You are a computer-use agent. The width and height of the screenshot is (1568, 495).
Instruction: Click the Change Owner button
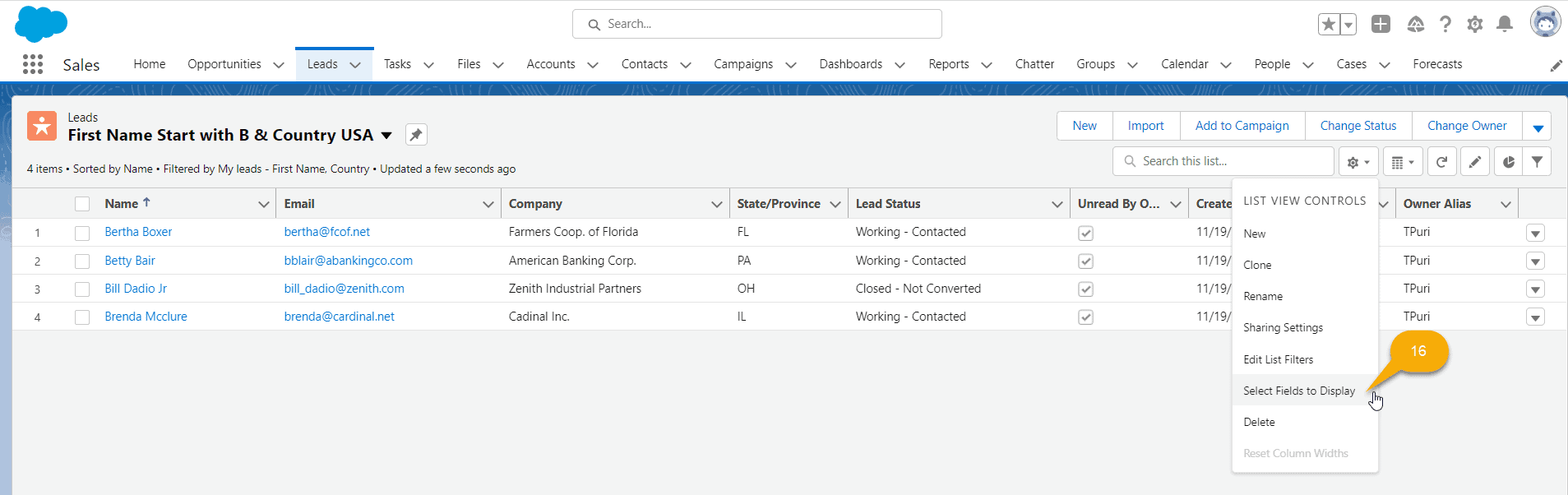coord(1467,126)
